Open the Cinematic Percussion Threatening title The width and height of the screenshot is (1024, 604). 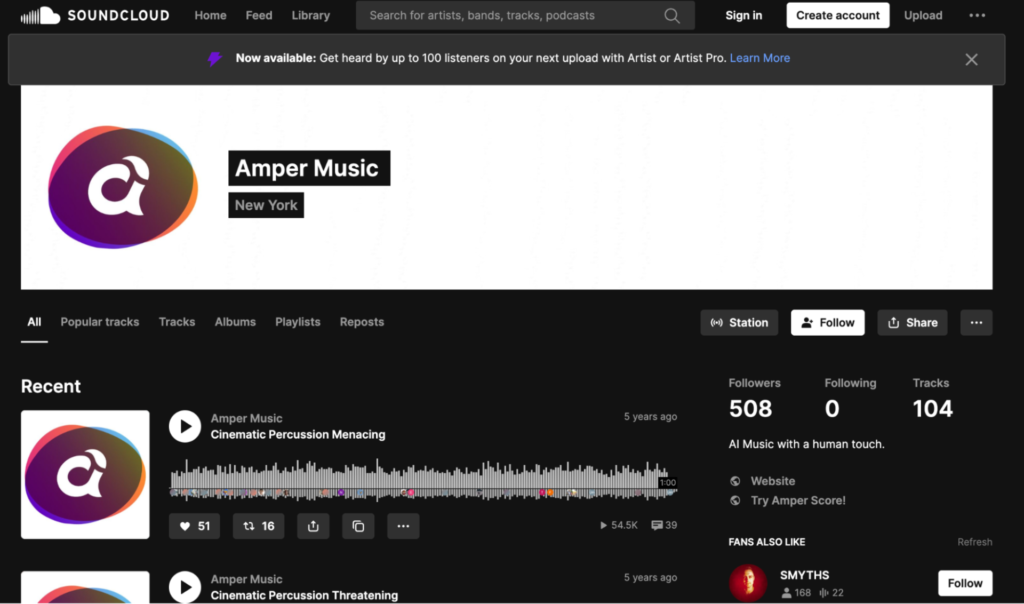[304, 596]
